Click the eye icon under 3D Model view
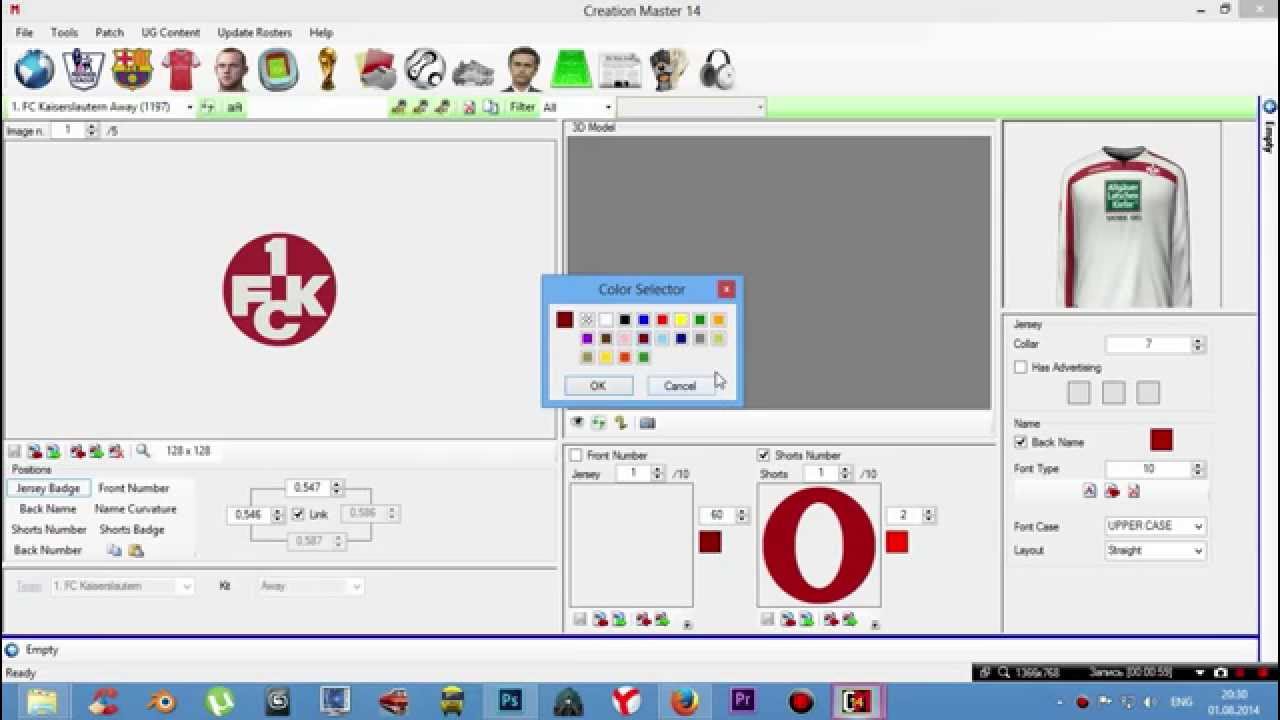 577,423
